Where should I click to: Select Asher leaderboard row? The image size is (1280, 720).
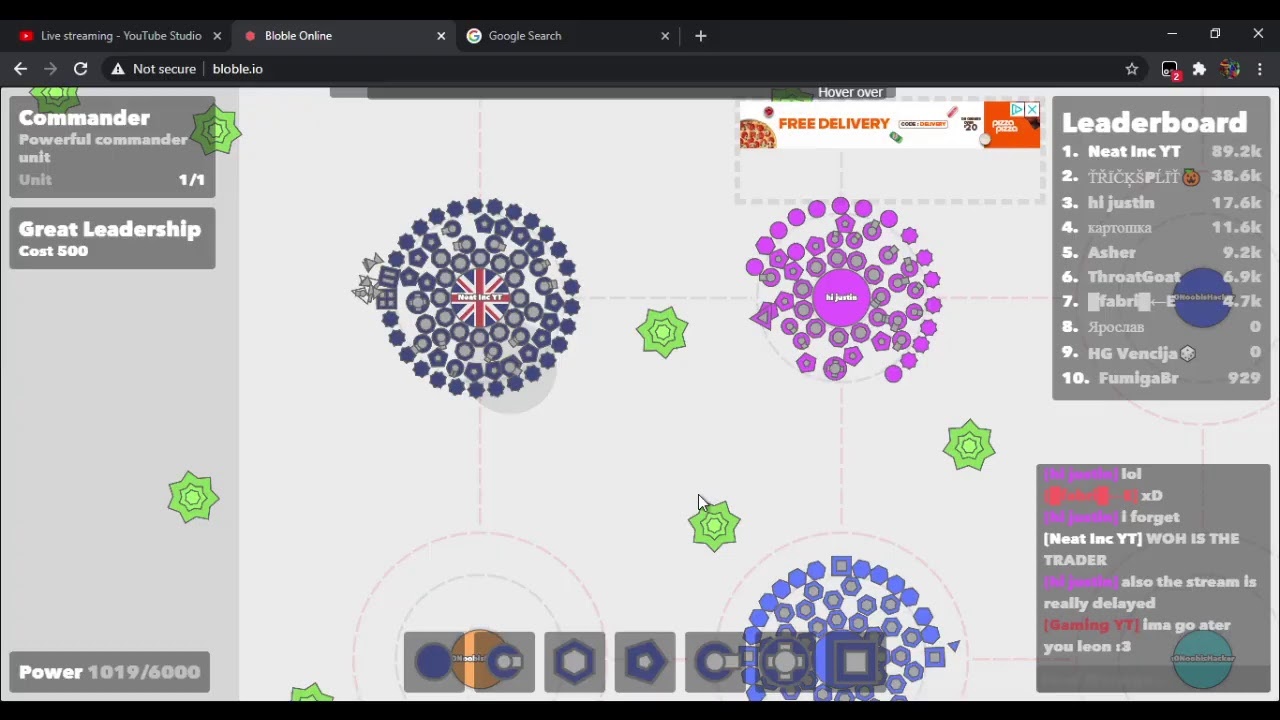1161,253
